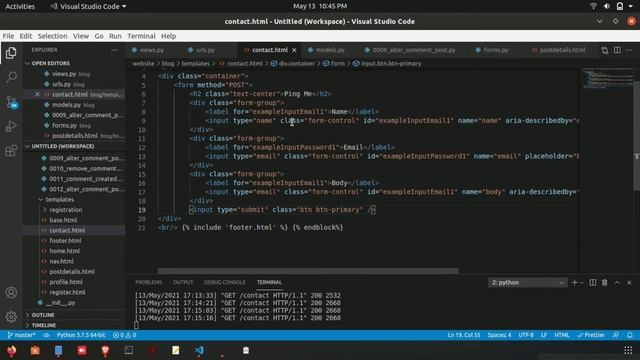
Task: Switch to the Problems panel tab
Action: click(x=149, y=282)
